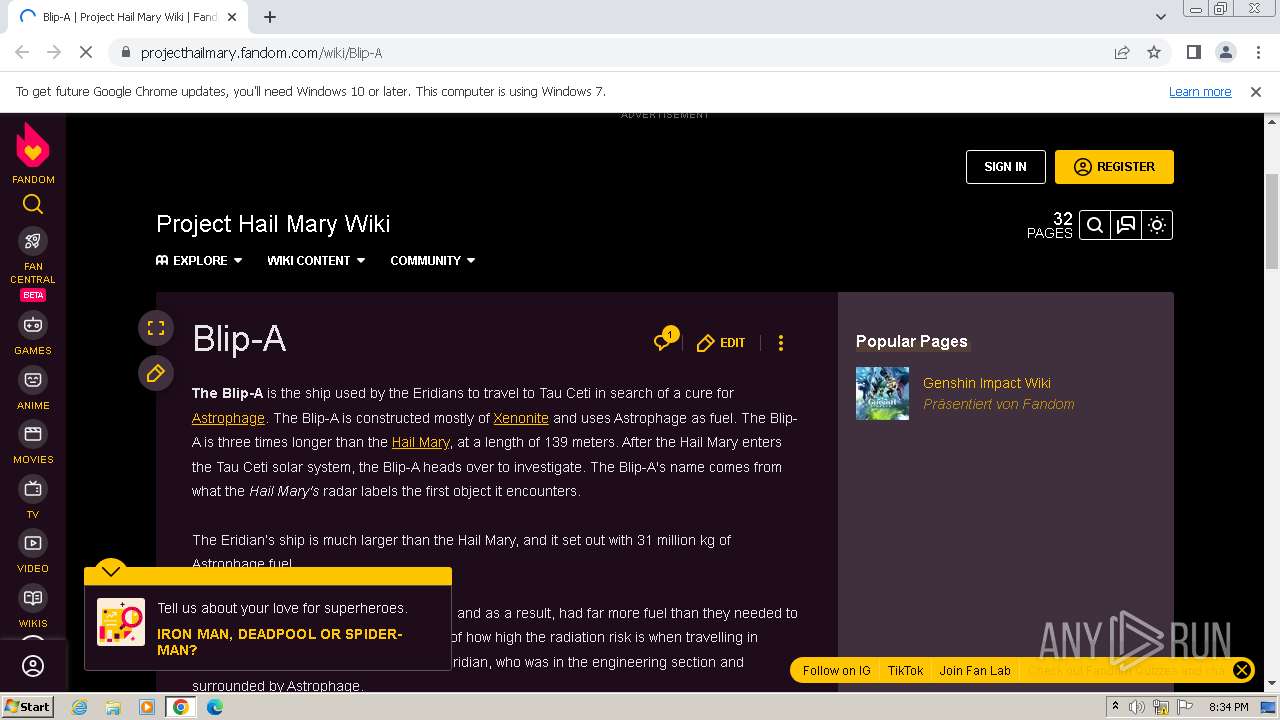1280x720 pixels.
Task: Open the article more-options kebab menu
Action: [781, 342]
